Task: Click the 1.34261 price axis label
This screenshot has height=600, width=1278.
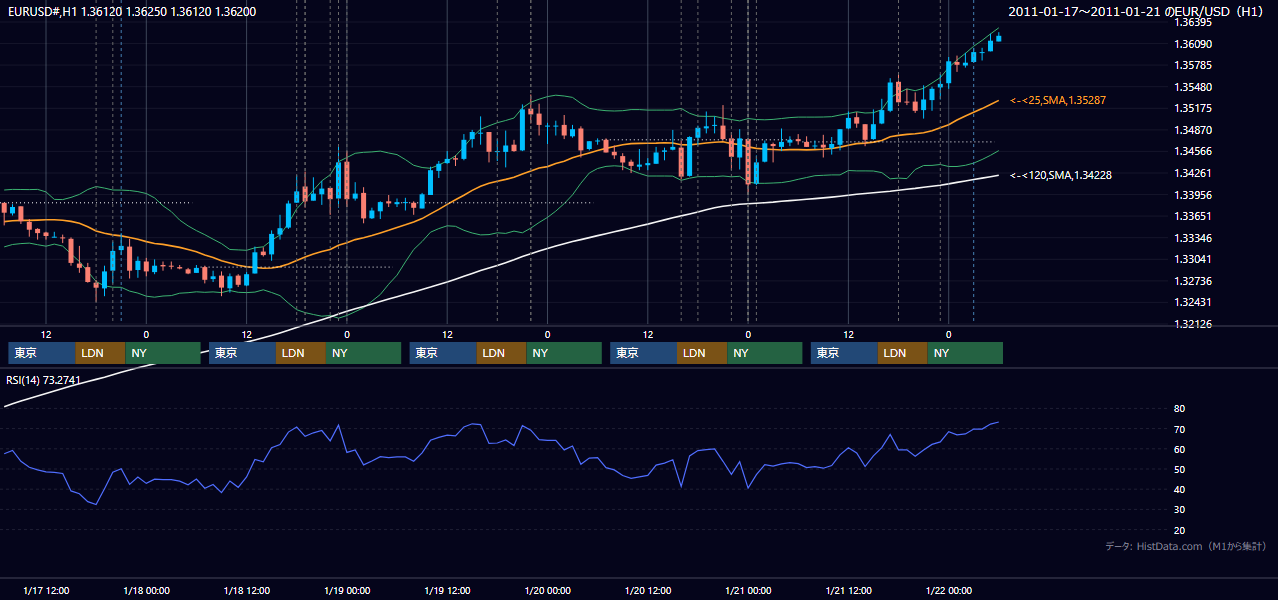Action: pyautogui.click(x=1192, y=173)
